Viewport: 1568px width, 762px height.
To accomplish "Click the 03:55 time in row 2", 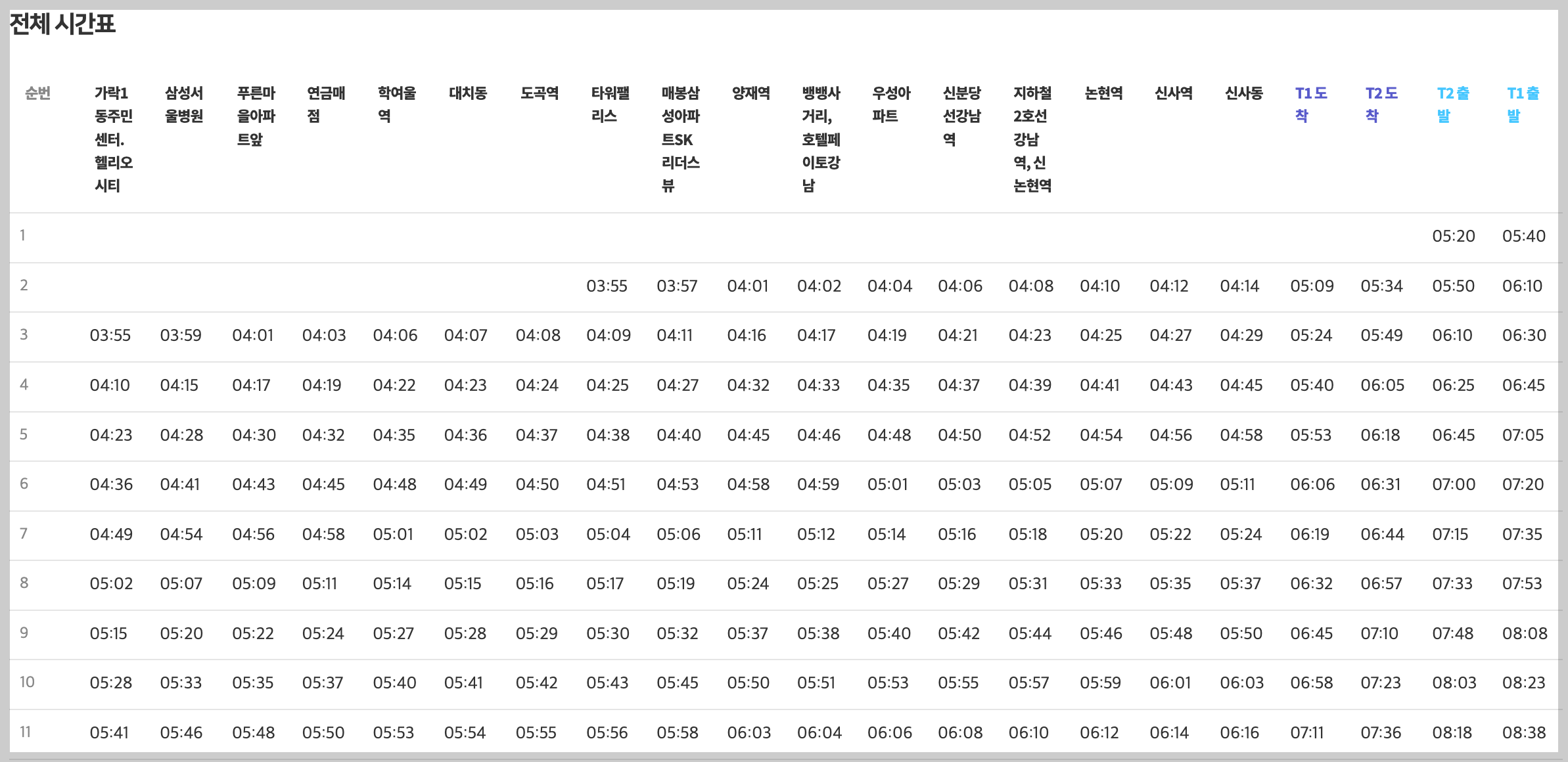I will (607, 286).
